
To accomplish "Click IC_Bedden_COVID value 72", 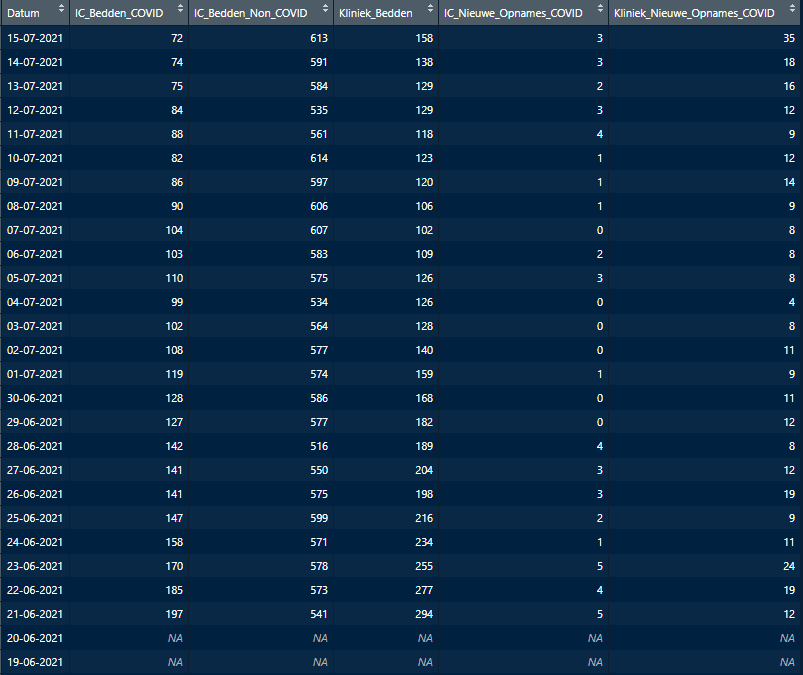I will click(x=177, y=38).
